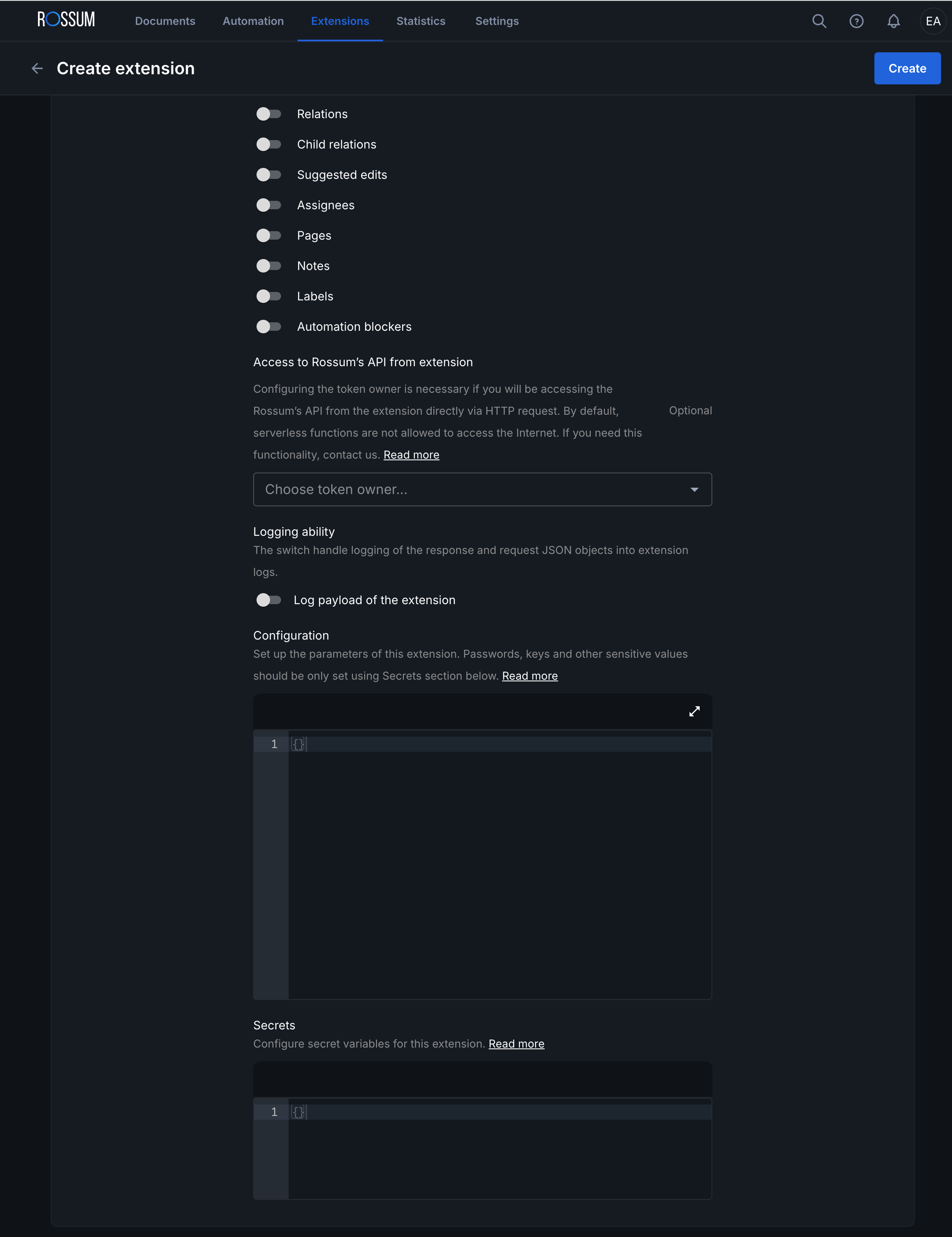Screen dimensions: 952x1237
Task: Expand the Configuration editor to fullscreen
Action: coord(695,711)
